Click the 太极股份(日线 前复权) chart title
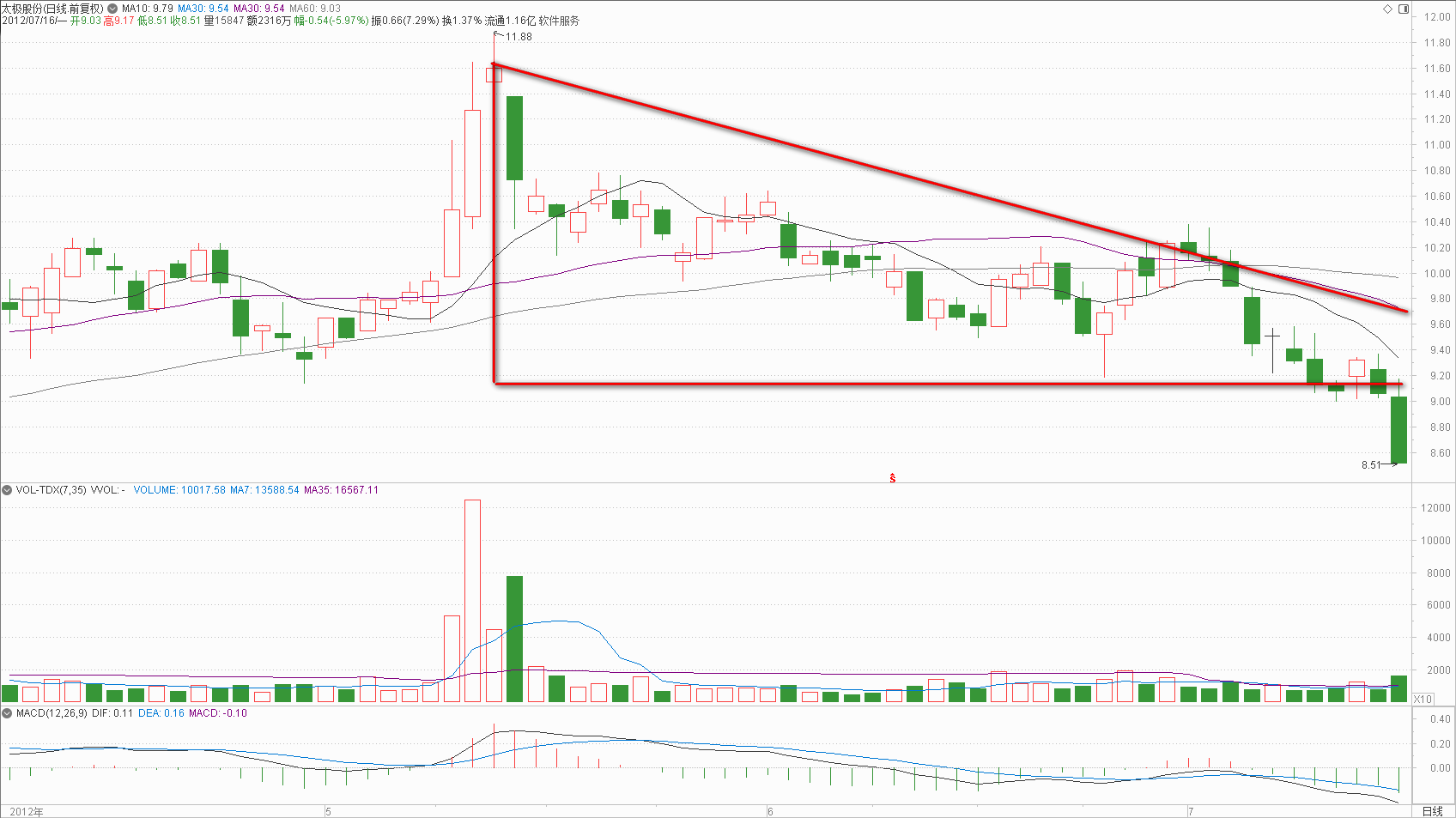 pos(52,9)
